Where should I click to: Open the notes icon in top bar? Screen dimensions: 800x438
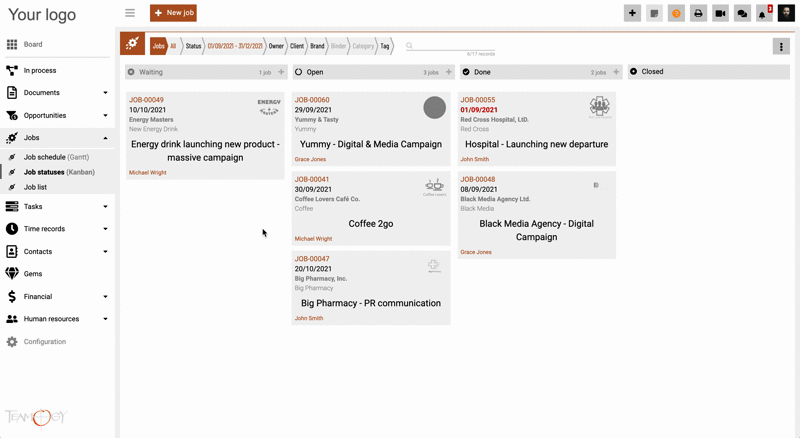(654, 13)
